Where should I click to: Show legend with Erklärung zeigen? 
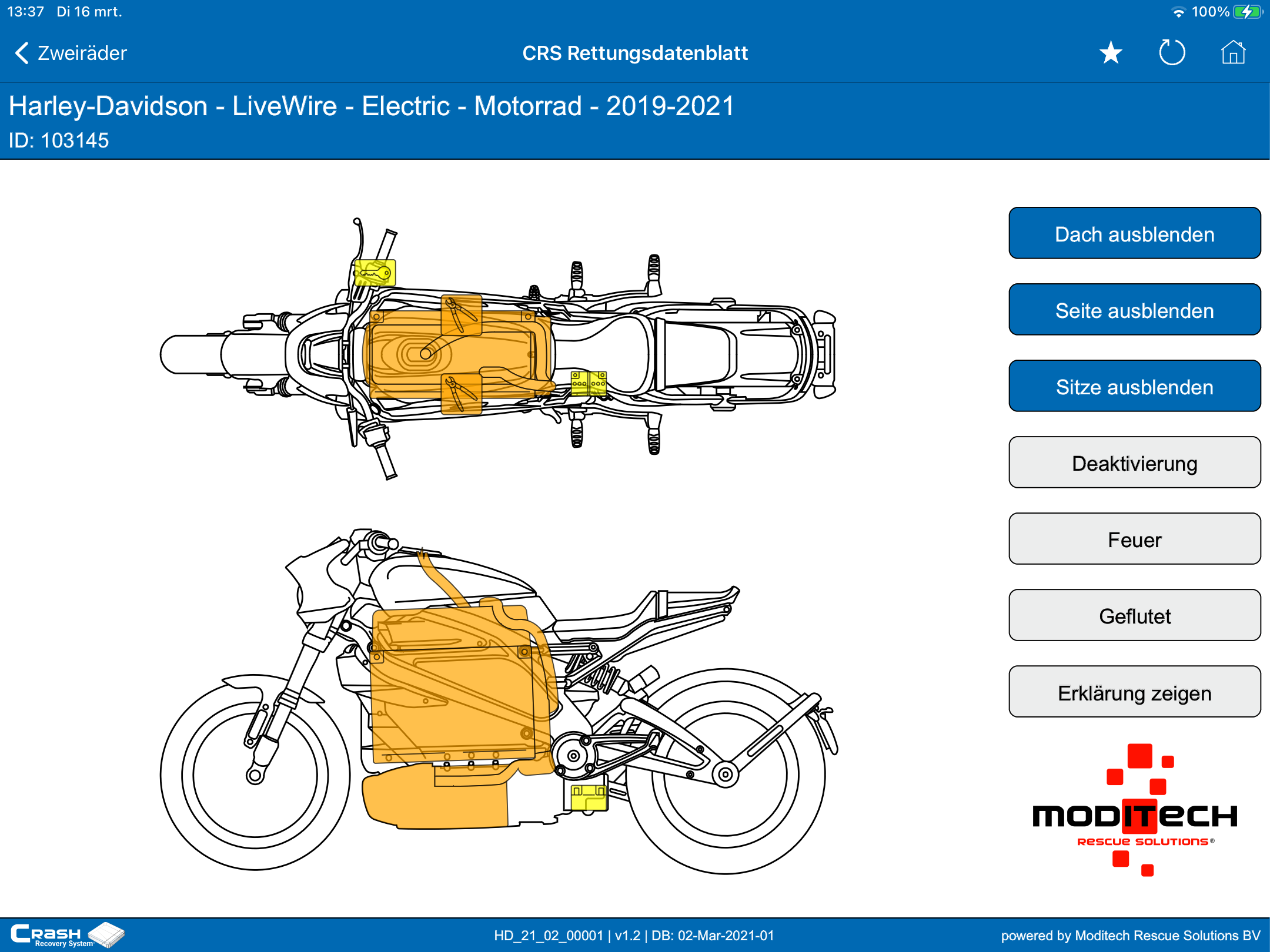click(1134, 692)
